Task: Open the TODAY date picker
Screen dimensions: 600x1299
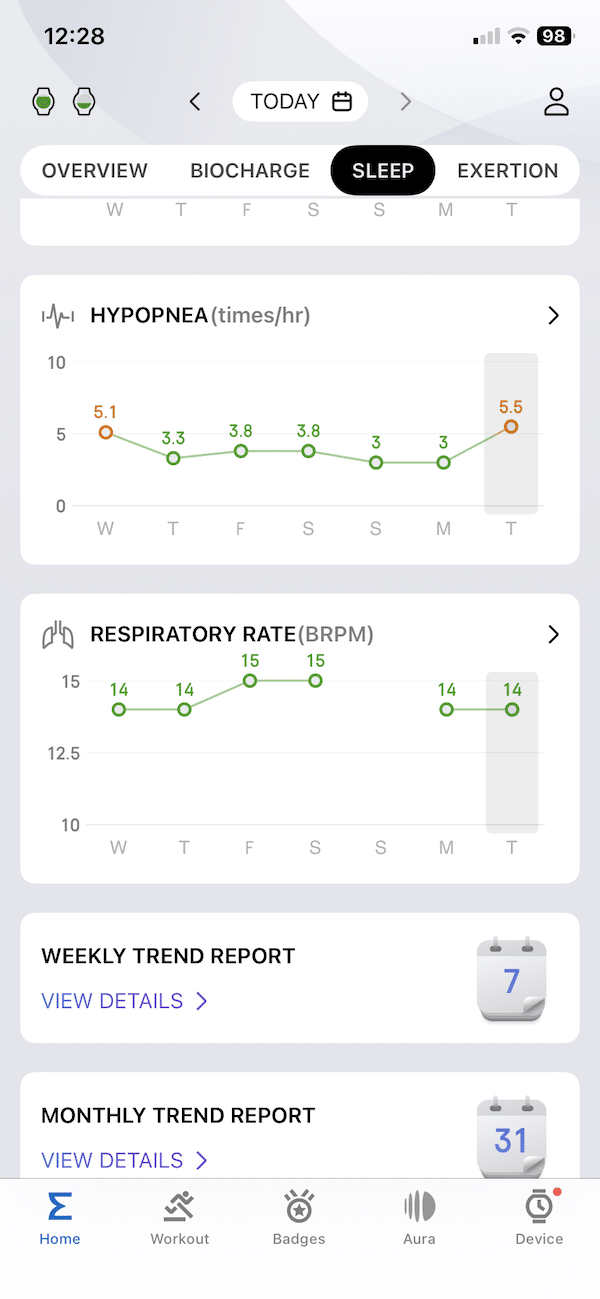Action: tap(300, 101)
